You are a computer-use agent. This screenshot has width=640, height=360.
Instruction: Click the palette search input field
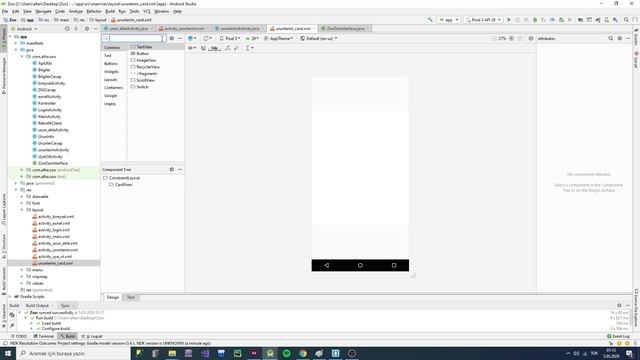tap(133, 38)
